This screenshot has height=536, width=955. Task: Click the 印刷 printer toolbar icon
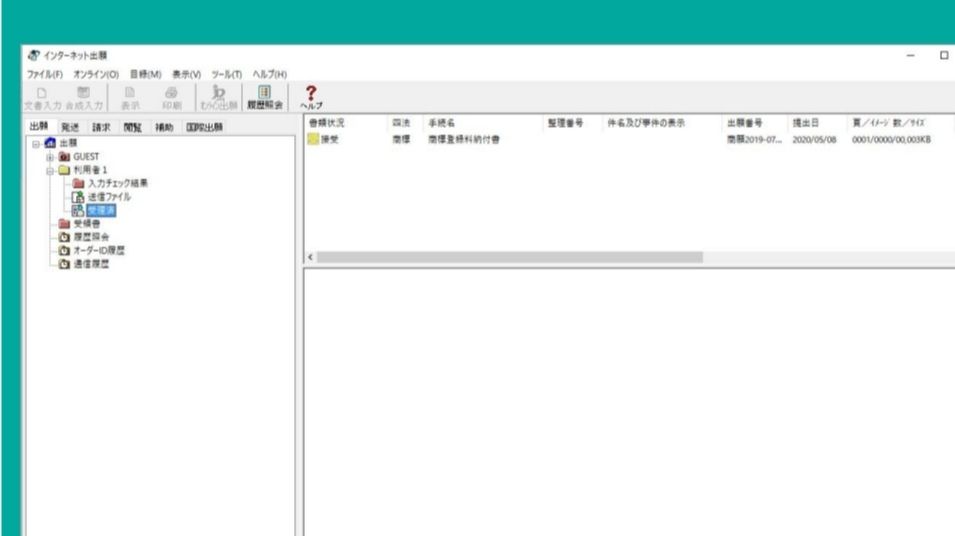point(172,95)
